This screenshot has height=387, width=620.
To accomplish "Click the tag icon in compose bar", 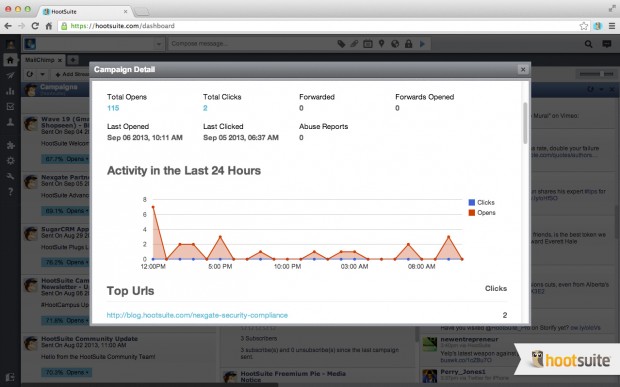I will click(341, 44).
